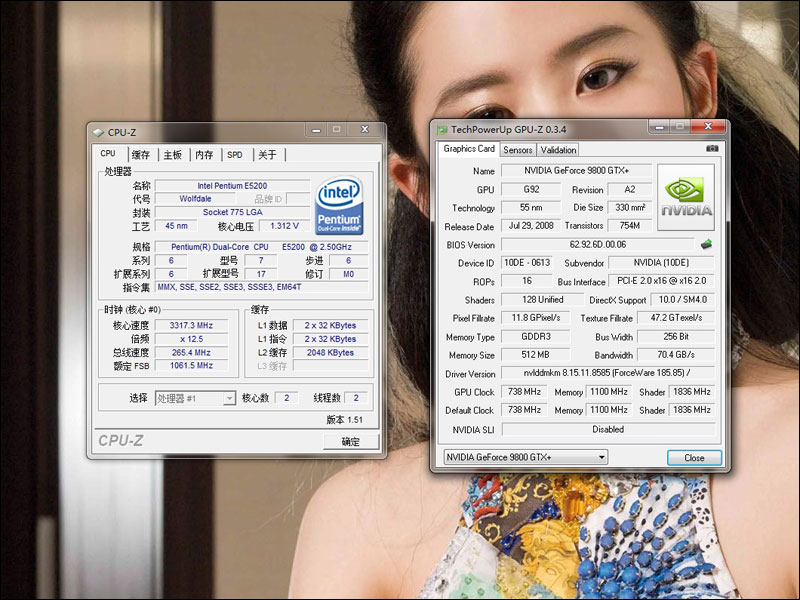The width and height of the screenshot is (800, 600).
Task: Click the 754M transistors value
Action: pyautogui.click(x=630, y=226)
